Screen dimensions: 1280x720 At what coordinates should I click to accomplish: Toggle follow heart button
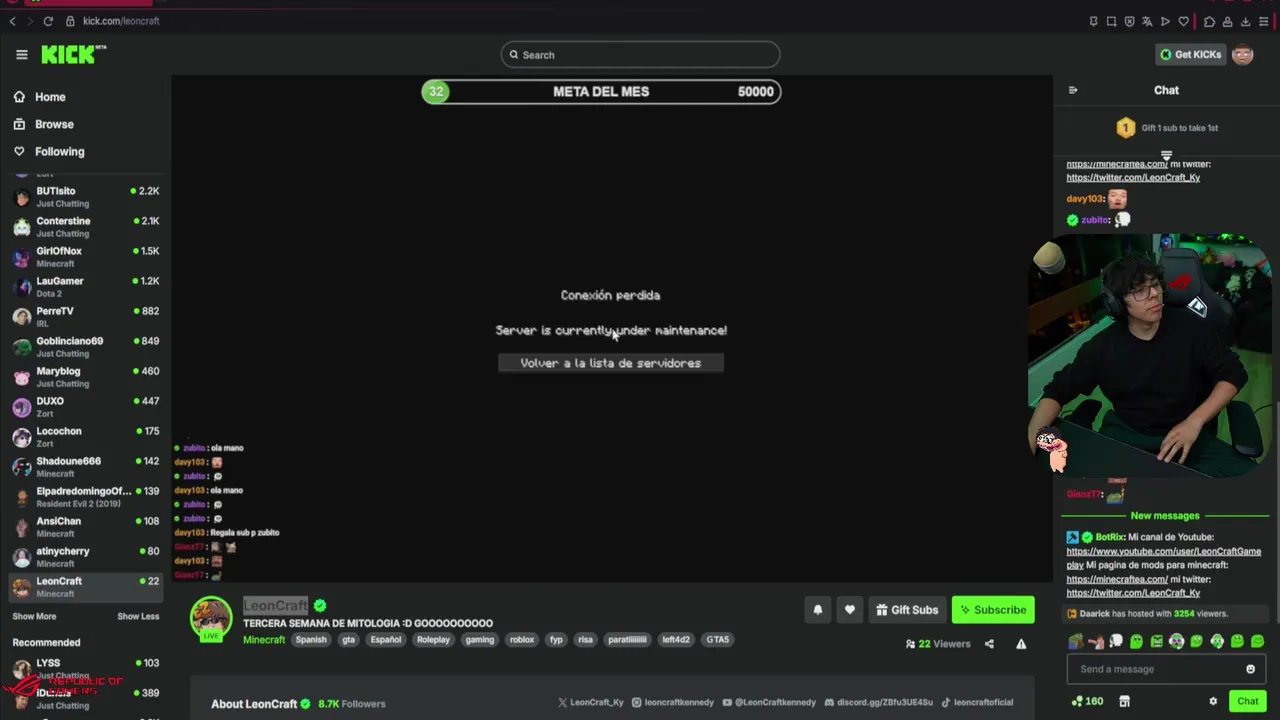pos(850,610)
